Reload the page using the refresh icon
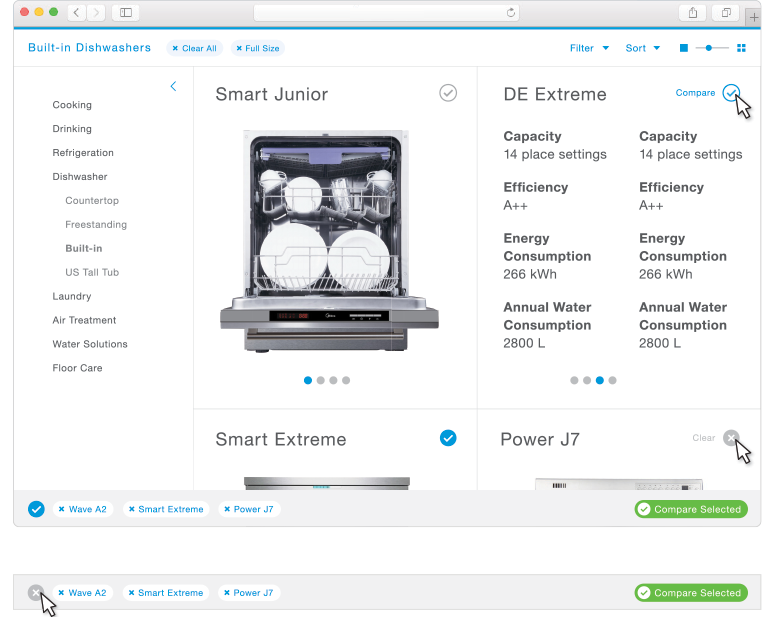 pos(511,12)
